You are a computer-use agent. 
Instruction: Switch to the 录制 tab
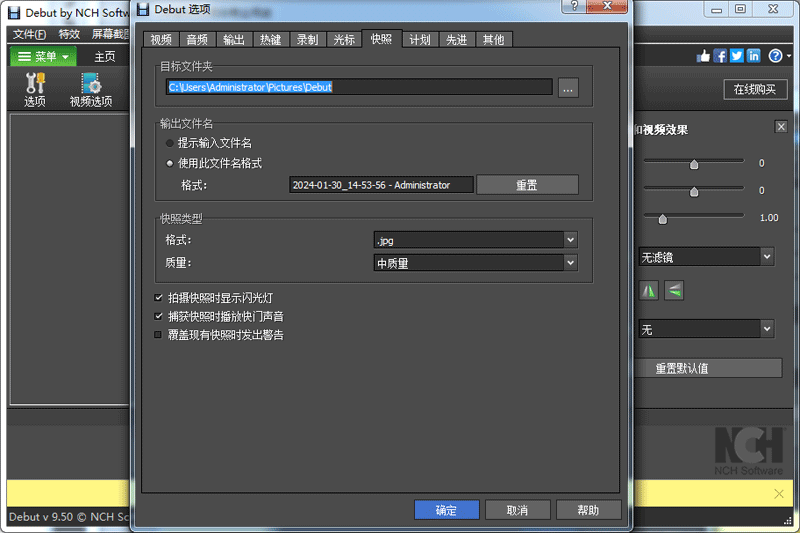pyautogui.click(x=307, y=39)
